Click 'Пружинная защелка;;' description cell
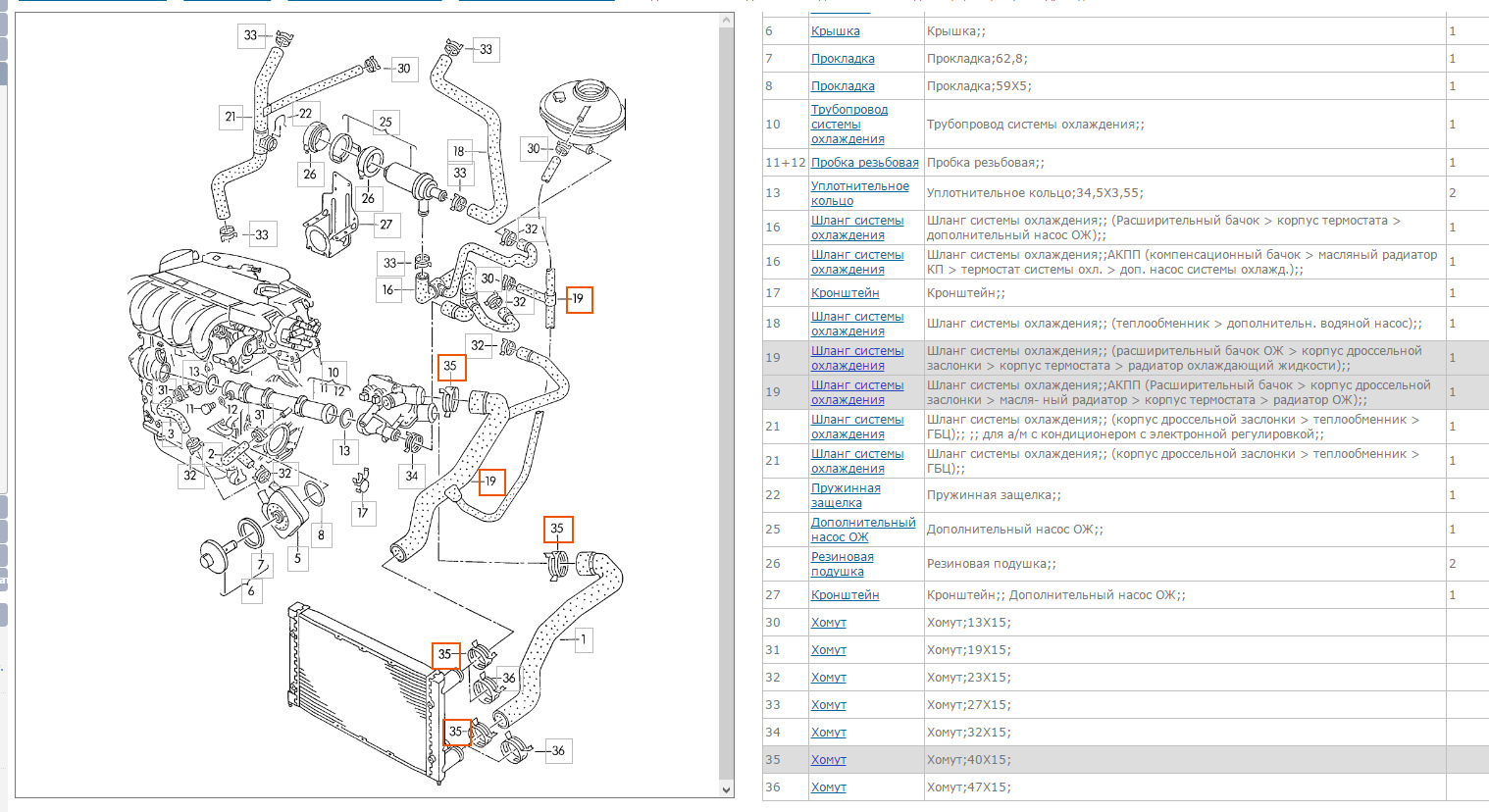The width and height of the screenshot is (1489, 812). point(1184,495)
